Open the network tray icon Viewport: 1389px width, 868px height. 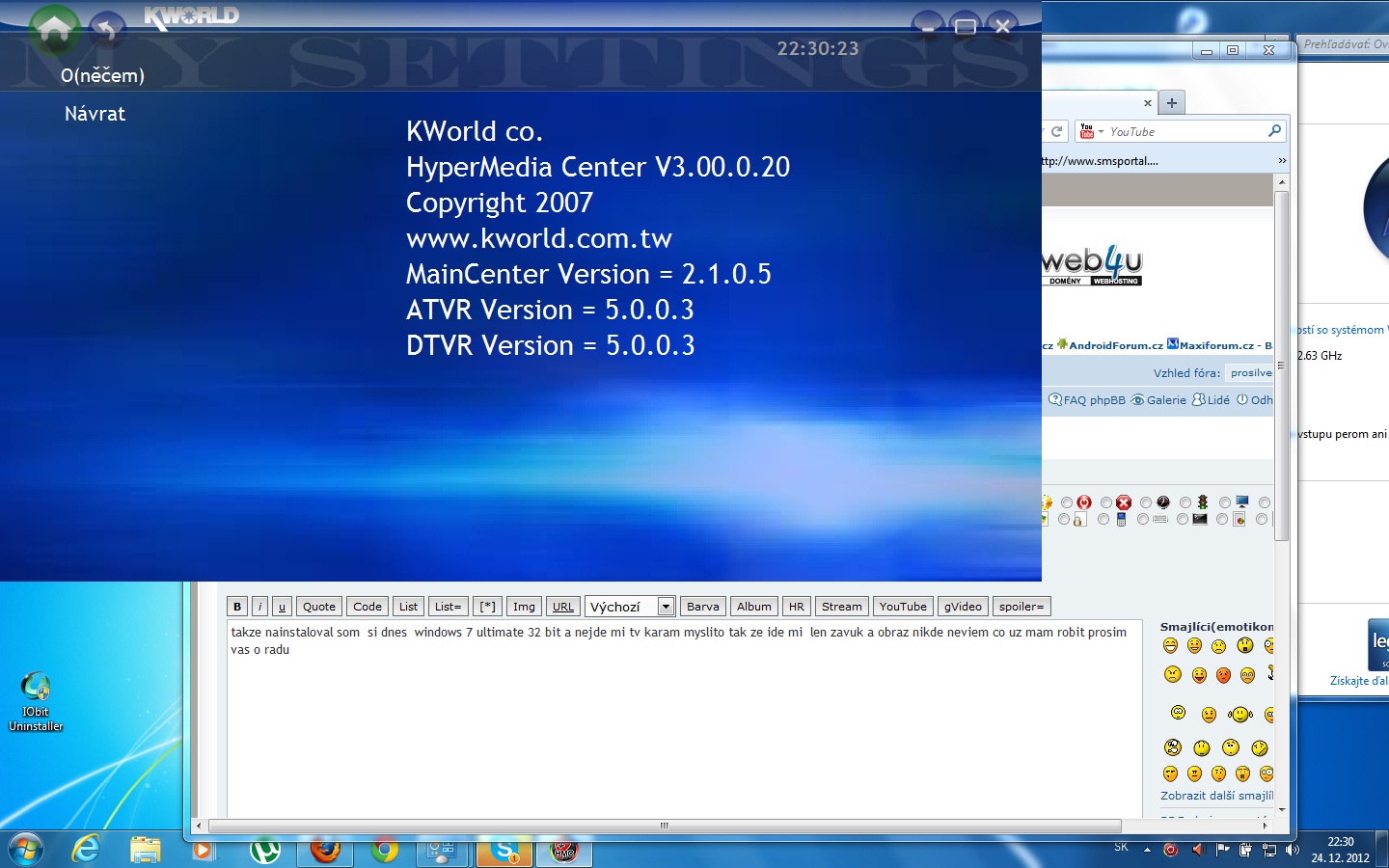click(x=1269, y=850)
